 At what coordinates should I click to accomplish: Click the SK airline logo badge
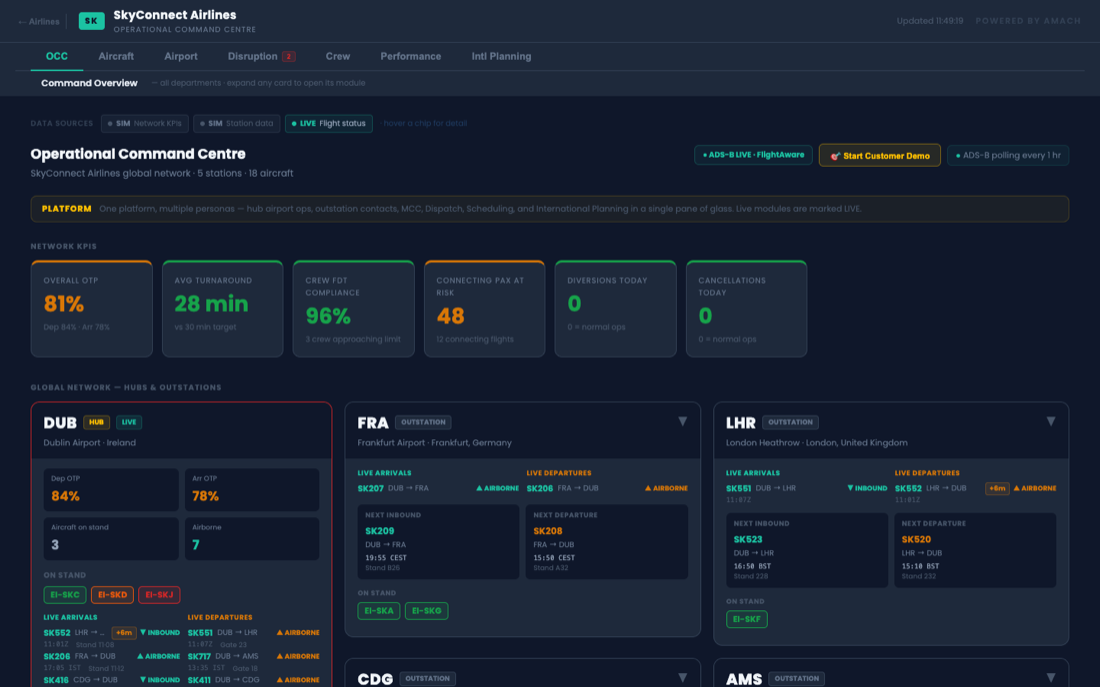(x=91, y=21)
